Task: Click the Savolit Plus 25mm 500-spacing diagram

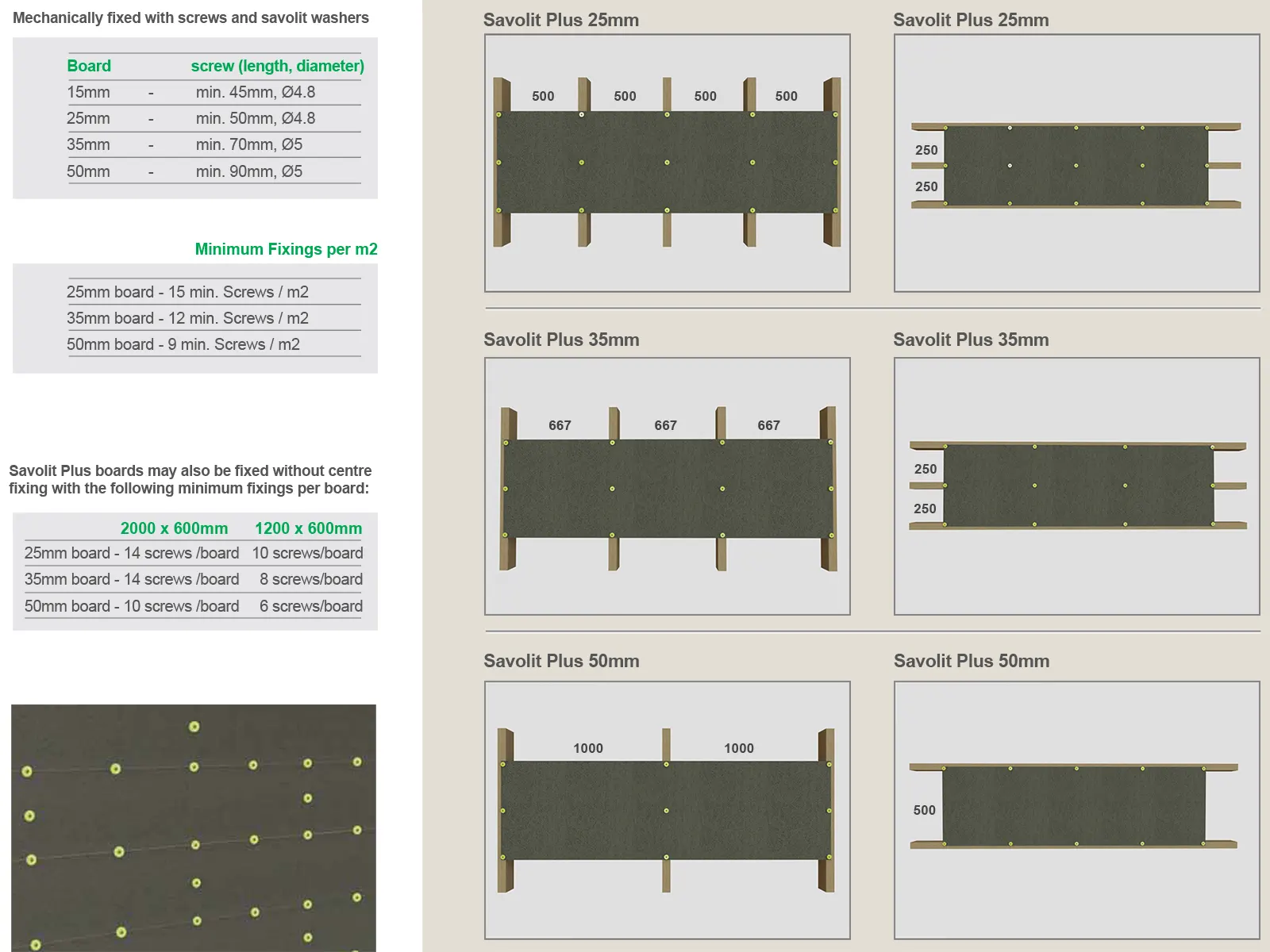Action: [668, 163]
